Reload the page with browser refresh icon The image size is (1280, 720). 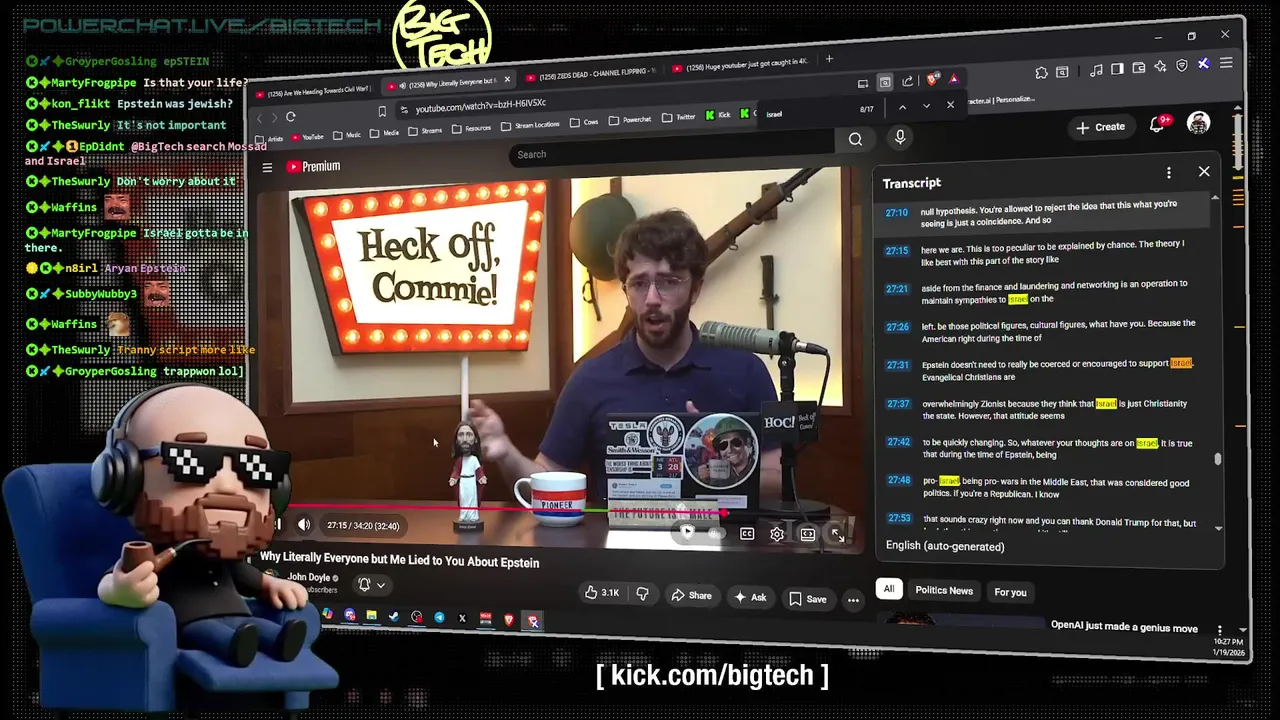click(x=291, y=116)
